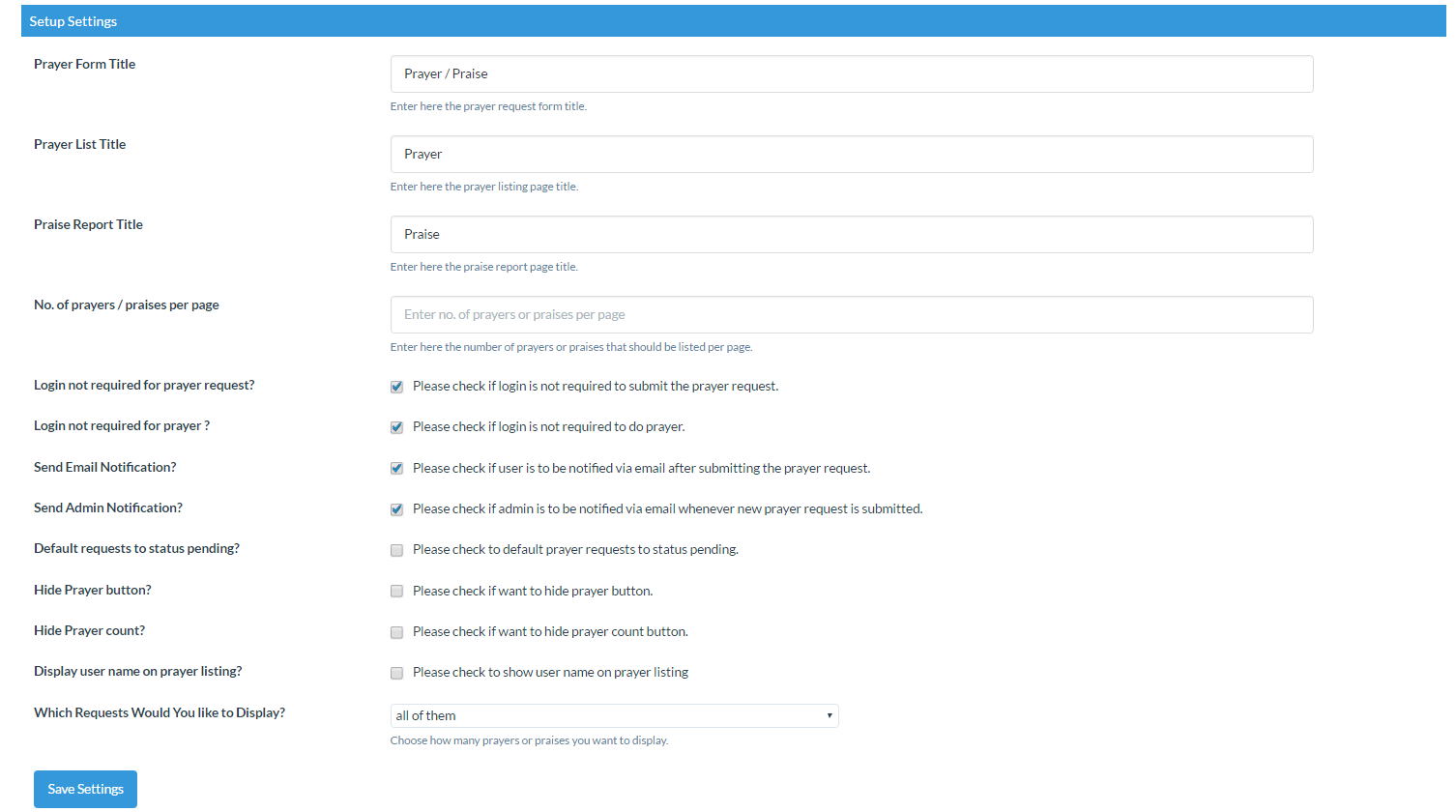This screenshot has width=1456, height=812.
Task: Focus the Prayer List Title text box
Action: (x=851, y=155)
